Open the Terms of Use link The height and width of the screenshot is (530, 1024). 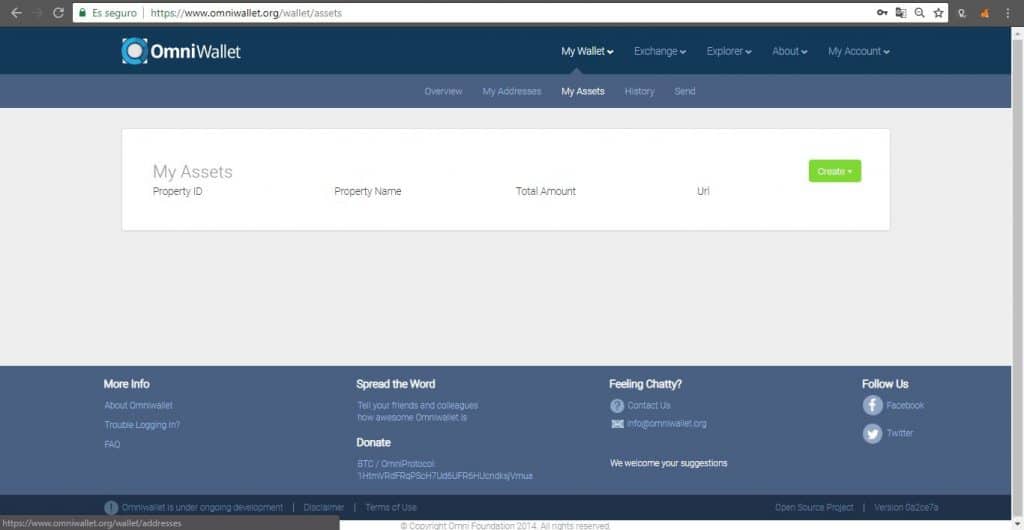pyautogui.click(x=391, y=507)
